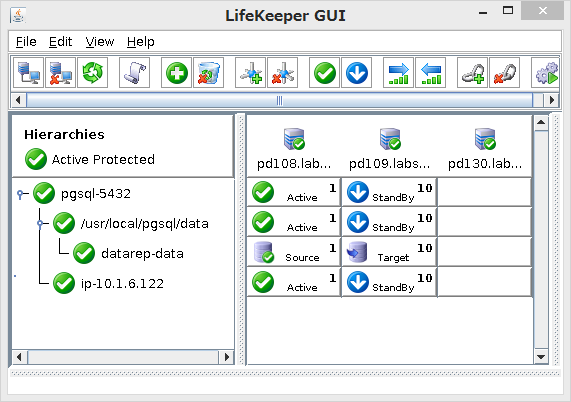Click the Active icon for /usr/local/pgsql/data
The width and height of the screenshot is (571, 402).
[x=263, y=222]
